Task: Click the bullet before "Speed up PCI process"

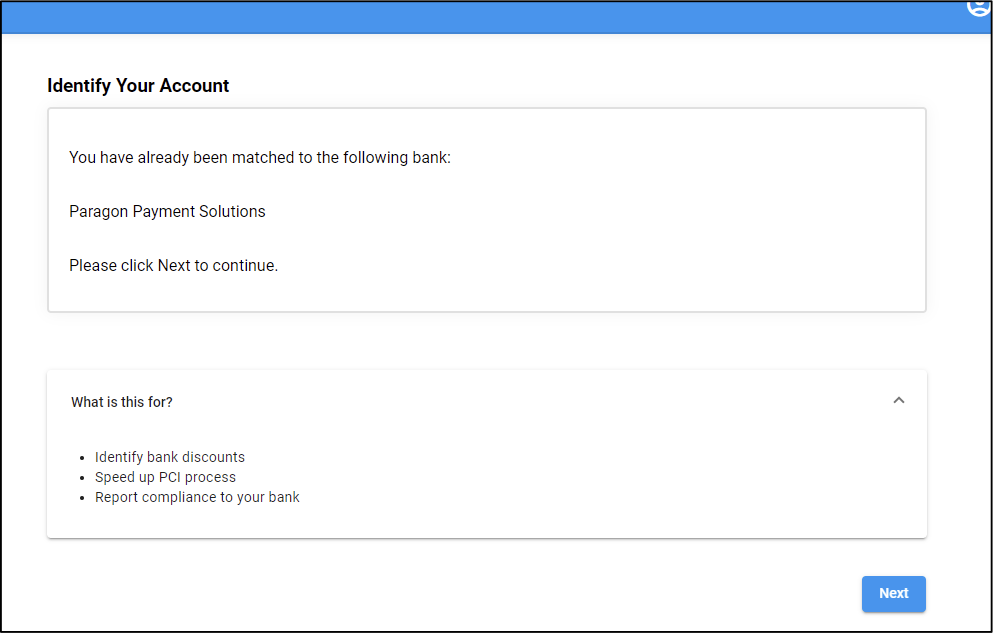Action: [81, 478]
